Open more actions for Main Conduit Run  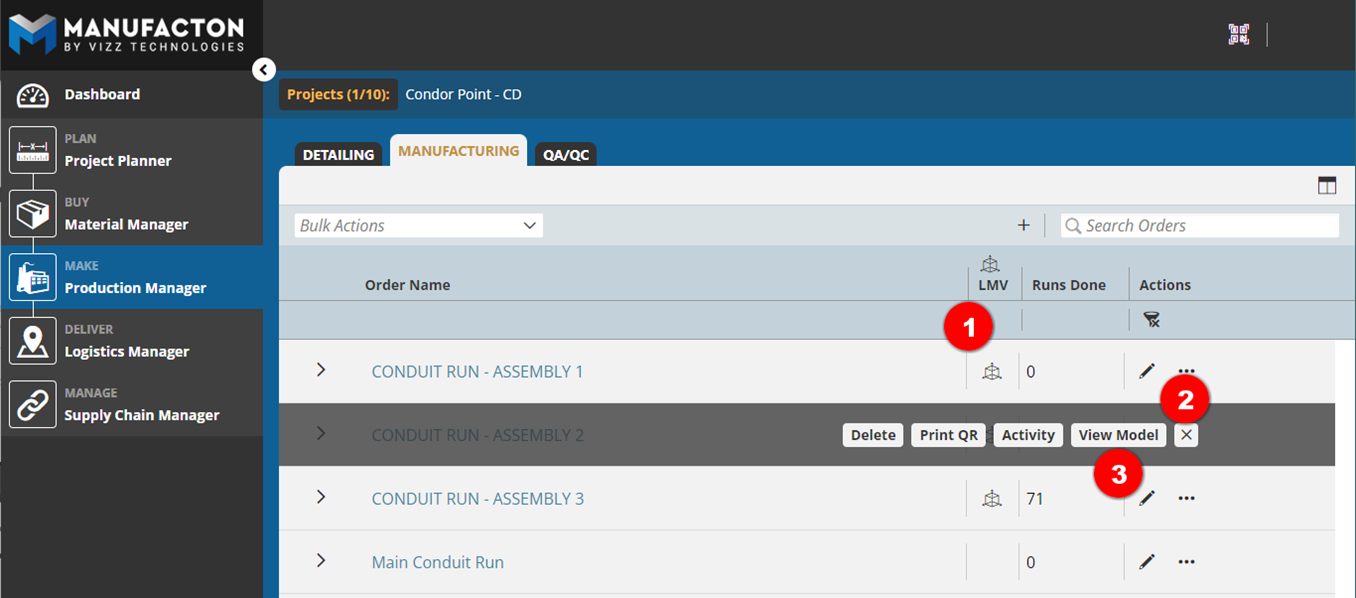click(1186, 561)
